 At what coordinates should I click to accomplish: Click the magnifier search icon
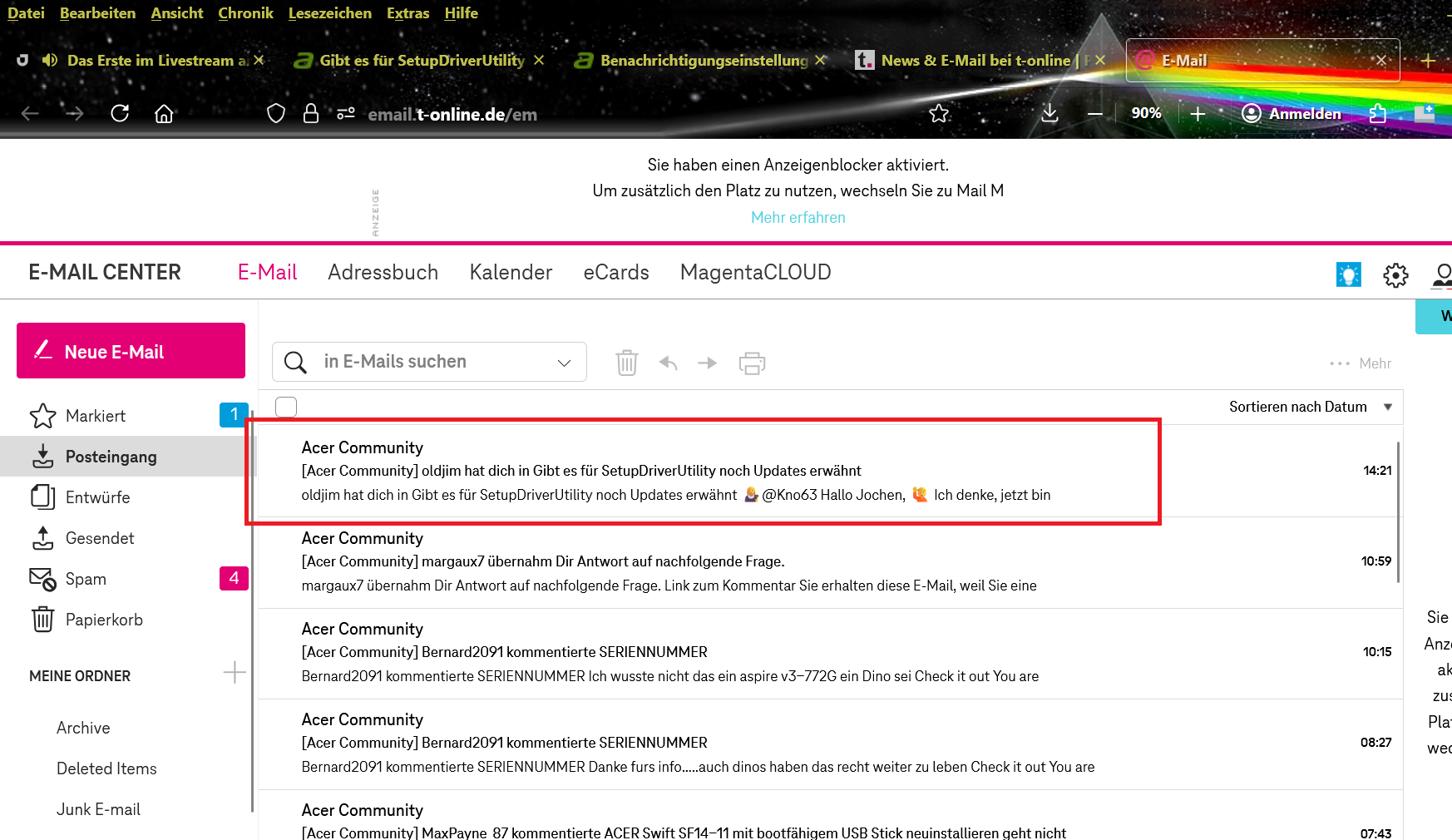295,362
